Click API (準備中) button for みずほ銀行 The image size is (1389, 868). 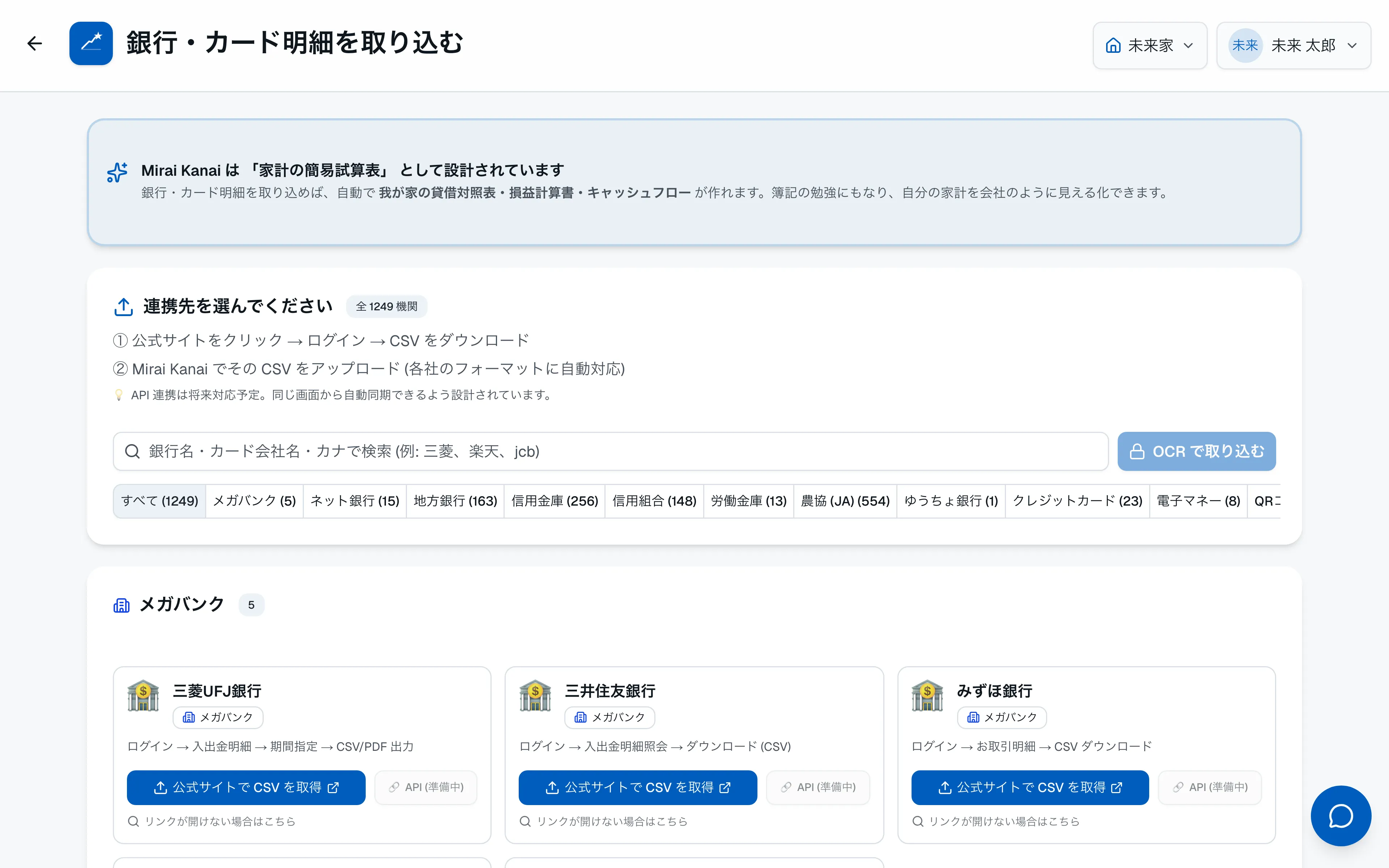click(1210, 788)
